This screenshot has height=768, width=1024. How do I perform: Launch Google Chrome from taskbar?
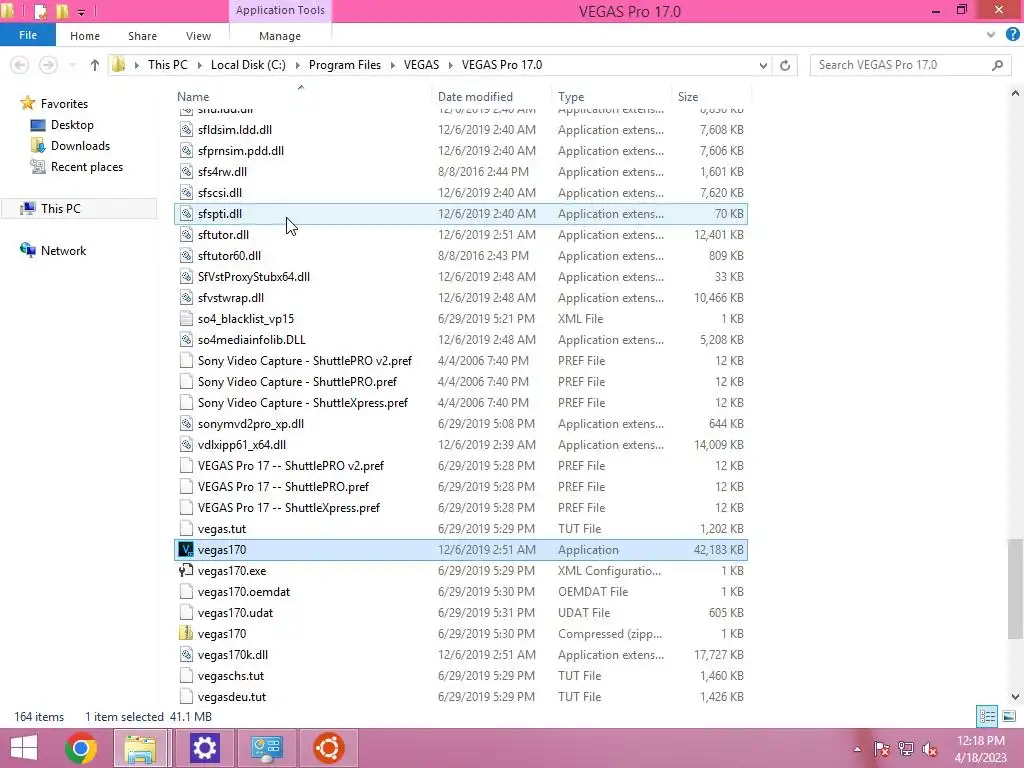pyautogui.click(x=81, y=748)
